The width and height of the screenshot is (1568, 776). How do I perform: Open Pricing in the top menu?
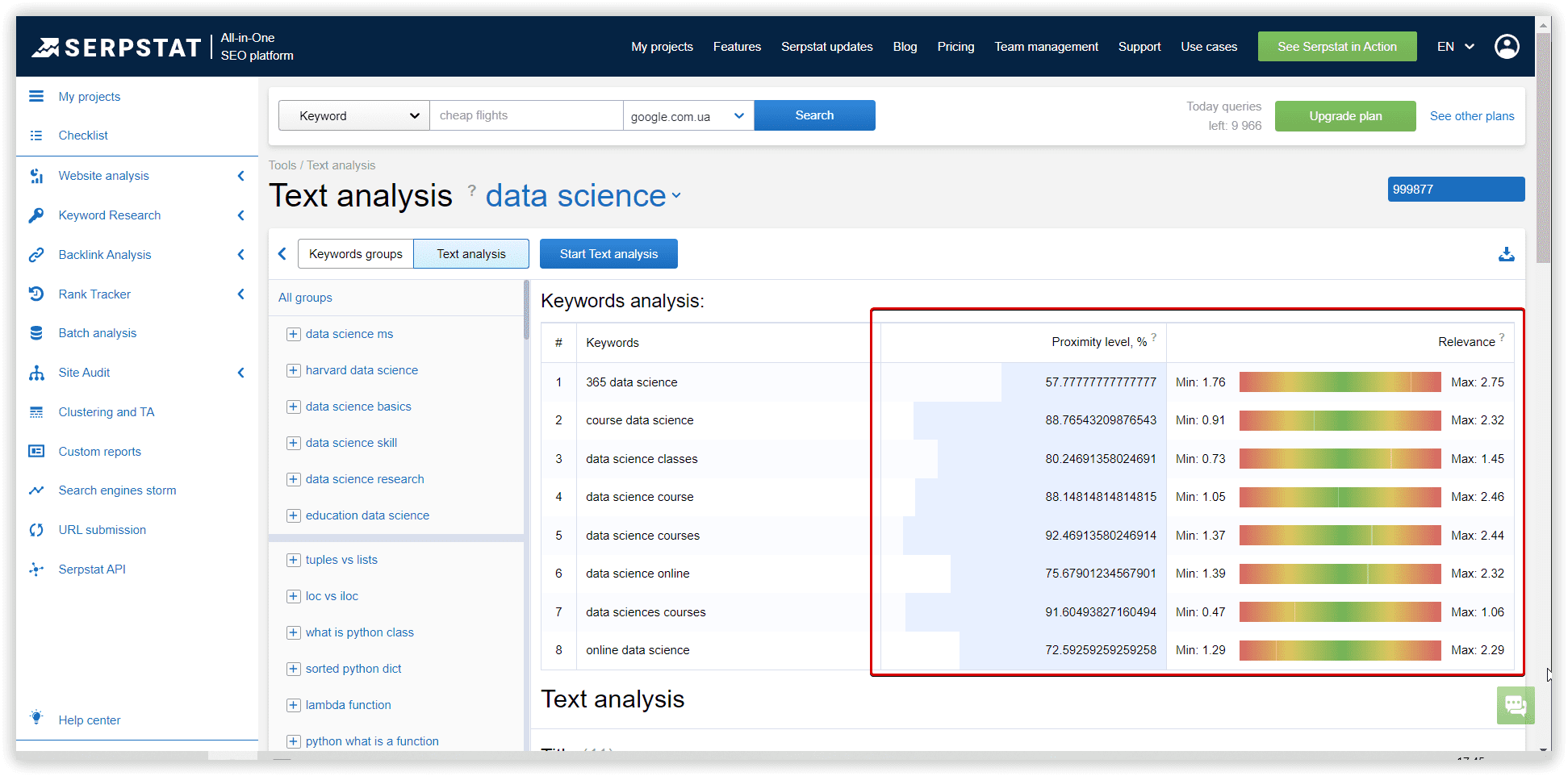(955, 47)
